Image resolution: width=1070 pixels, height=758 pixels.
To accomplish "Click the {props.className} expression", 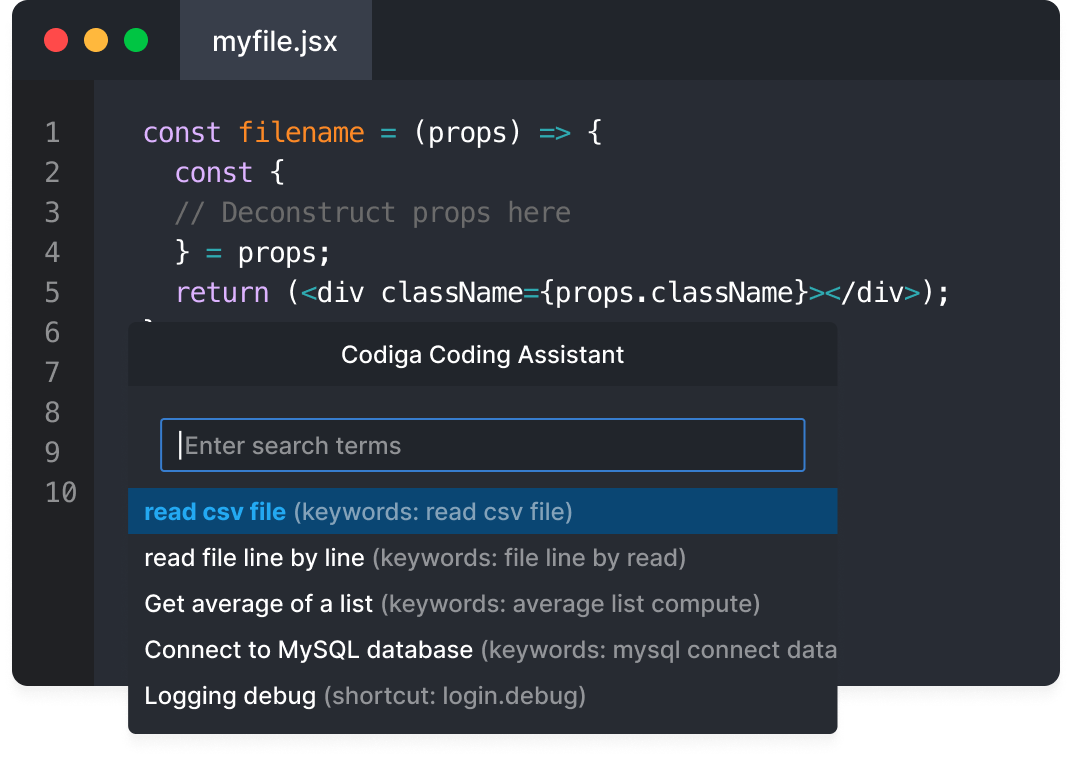I will 675,293.
